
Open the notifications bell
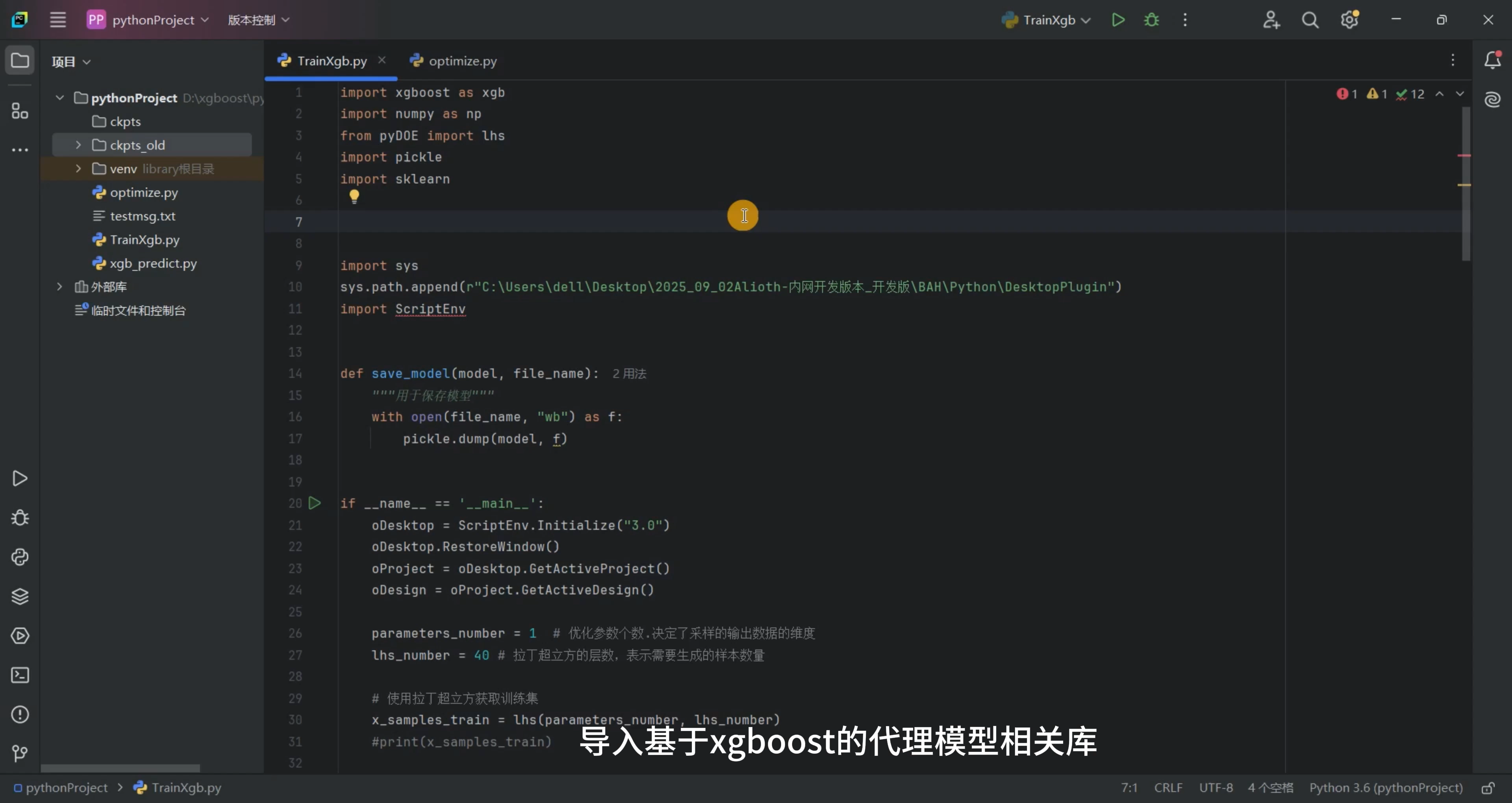[1492, 60]
